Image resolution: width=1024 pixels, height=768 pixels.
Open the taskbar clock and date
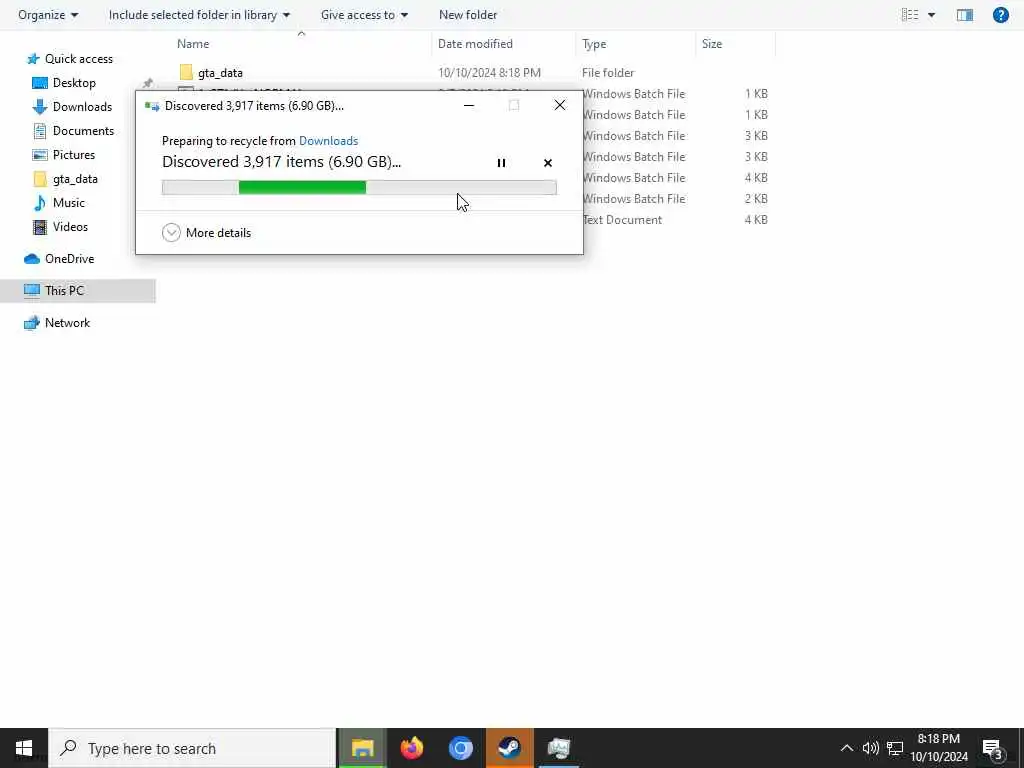tap(939, 748)
